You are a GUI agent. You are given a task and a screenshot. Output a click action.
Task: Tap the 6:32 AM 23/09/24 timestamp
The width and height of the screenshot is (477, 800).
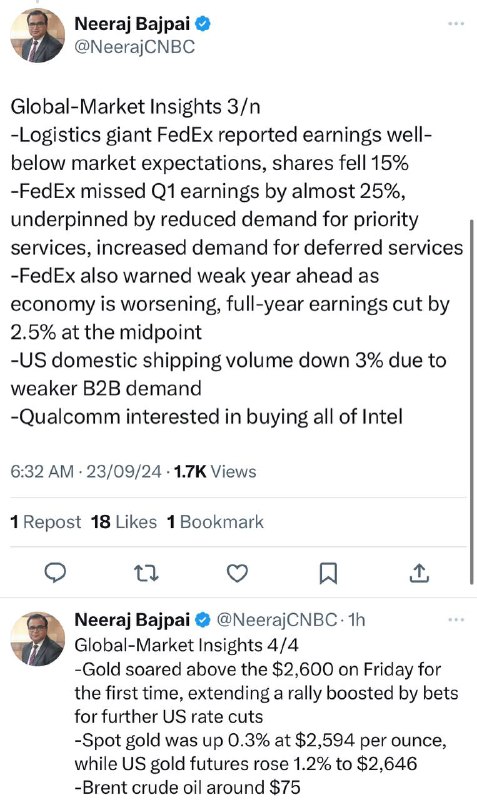coord(86,471)
